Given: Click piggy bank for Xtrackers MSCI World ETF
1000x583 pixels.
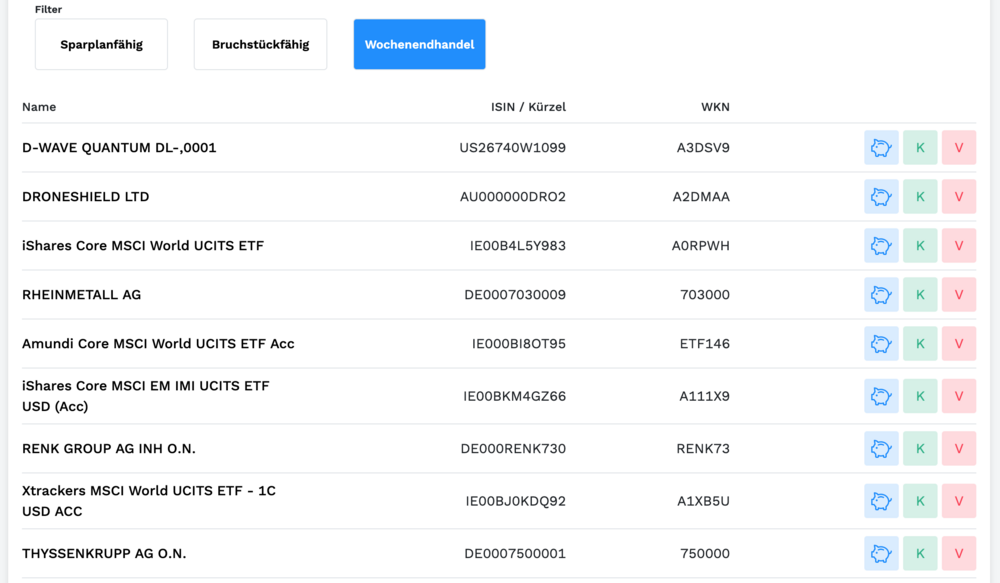Looking at the screenshot, I should click(x=881, y=501).
